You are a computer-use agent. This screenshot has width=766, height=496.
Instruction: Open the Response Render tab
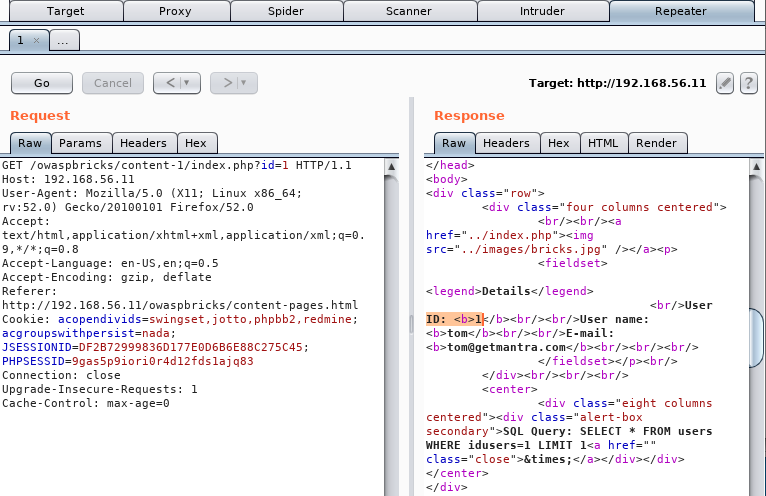[x=657, y=143]
